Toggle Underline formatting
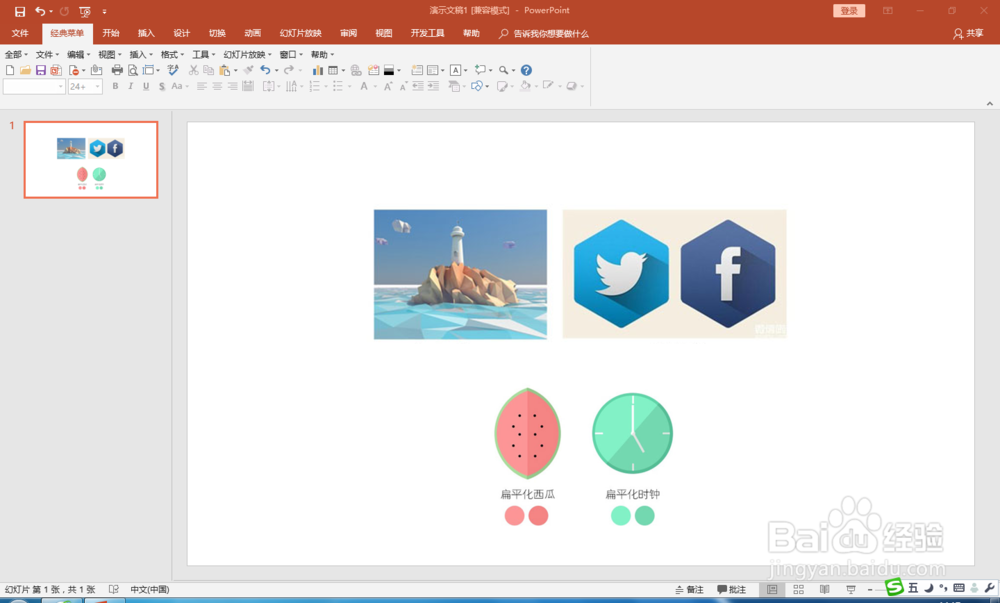 pyautogui.click(x=146, y=86)
